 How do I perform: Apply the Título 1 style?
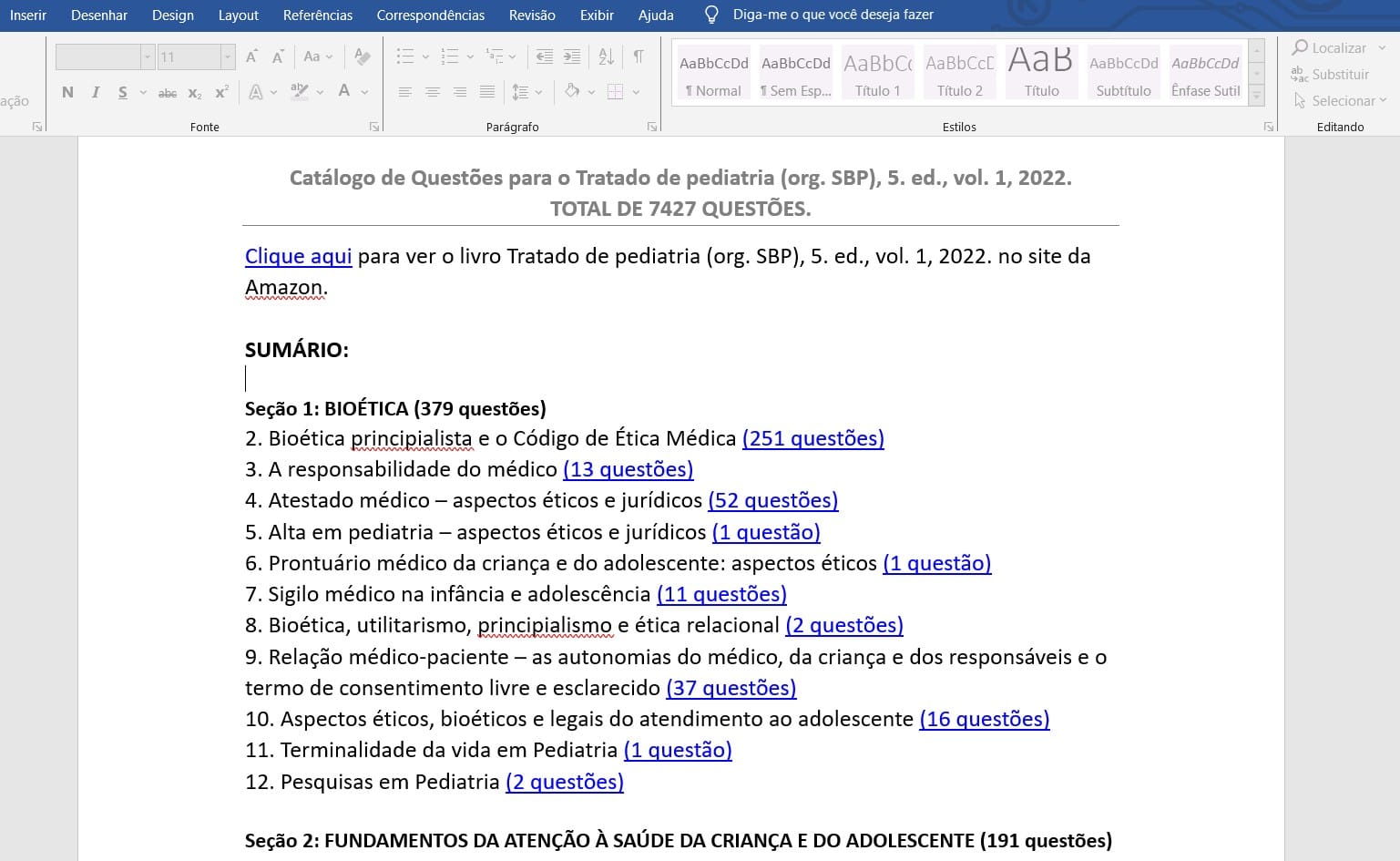[878, 72]
